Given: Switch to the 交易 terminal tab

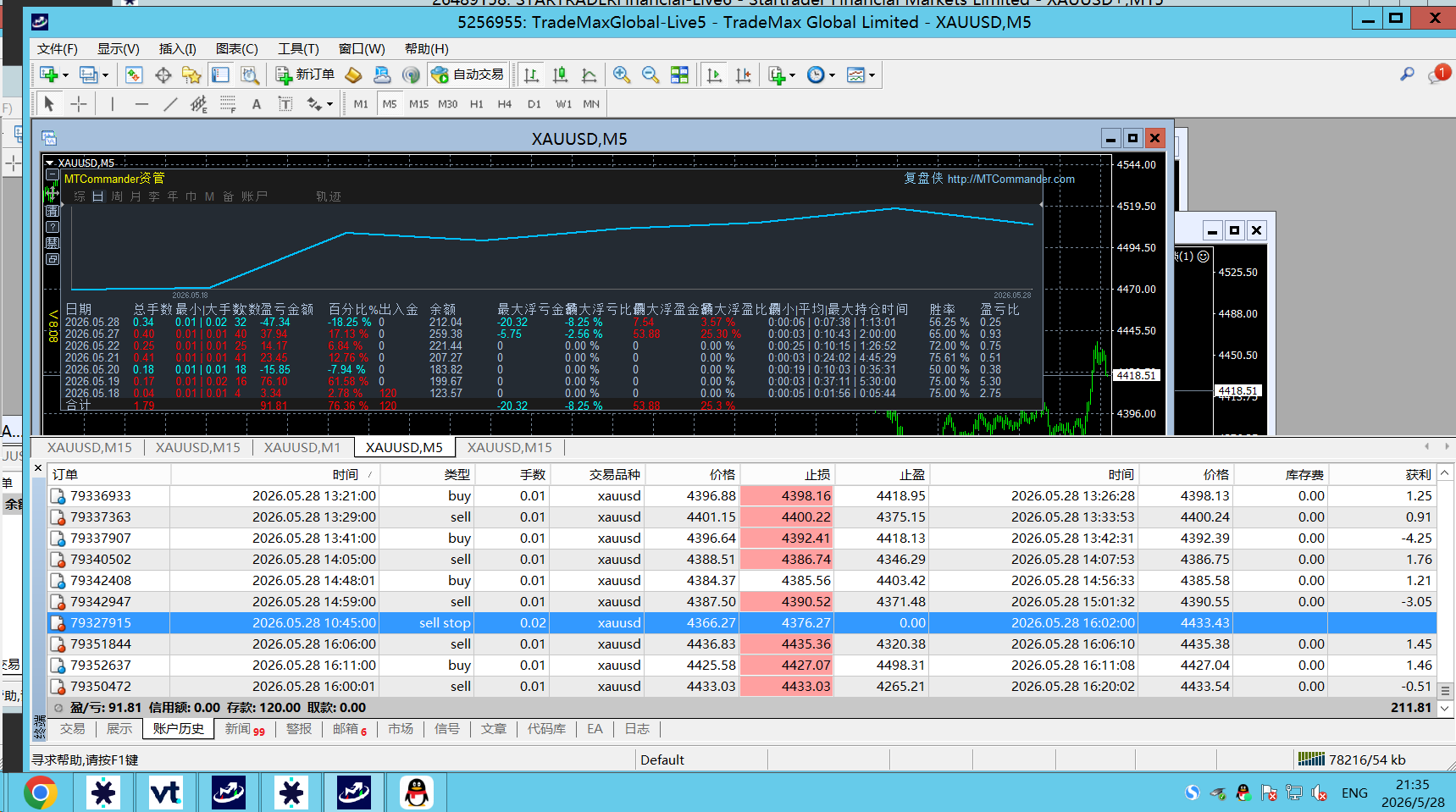Looking at the screenshot, I should coord(72,729).
